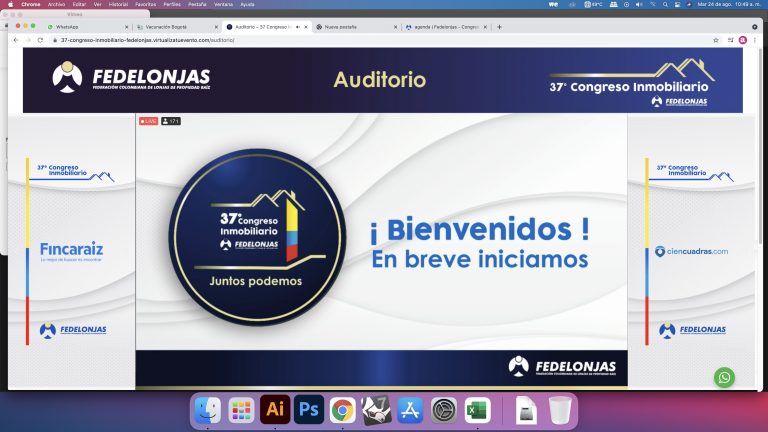768x432 pixels.
Task: Open the Editar menu
Action: point(79,4)
